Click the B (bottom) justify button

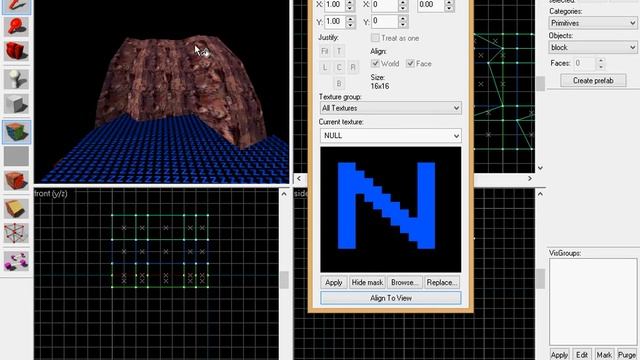[339, 83]
